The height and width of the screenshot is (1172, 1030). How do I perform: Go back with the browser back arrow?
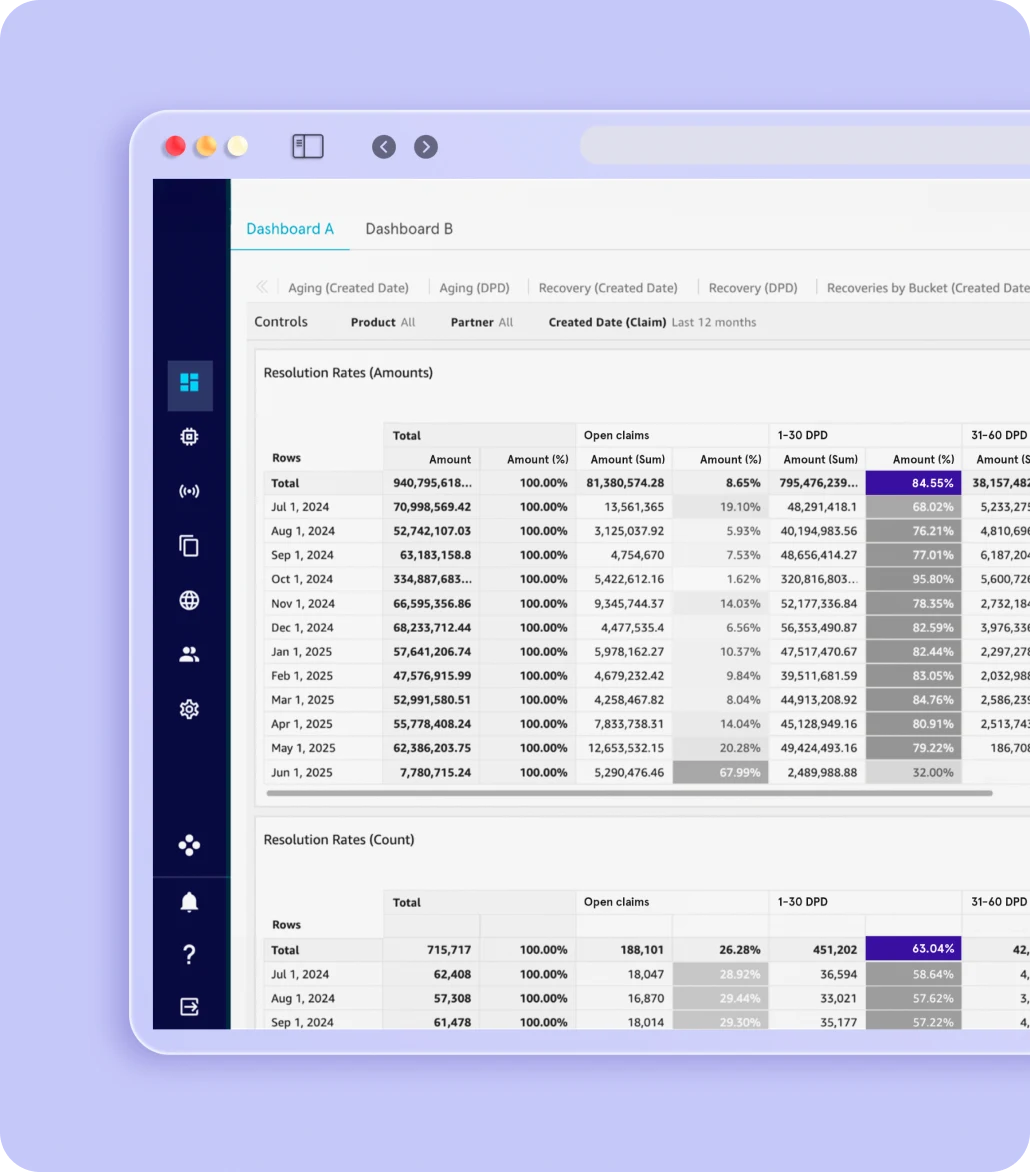click(384, 147)
